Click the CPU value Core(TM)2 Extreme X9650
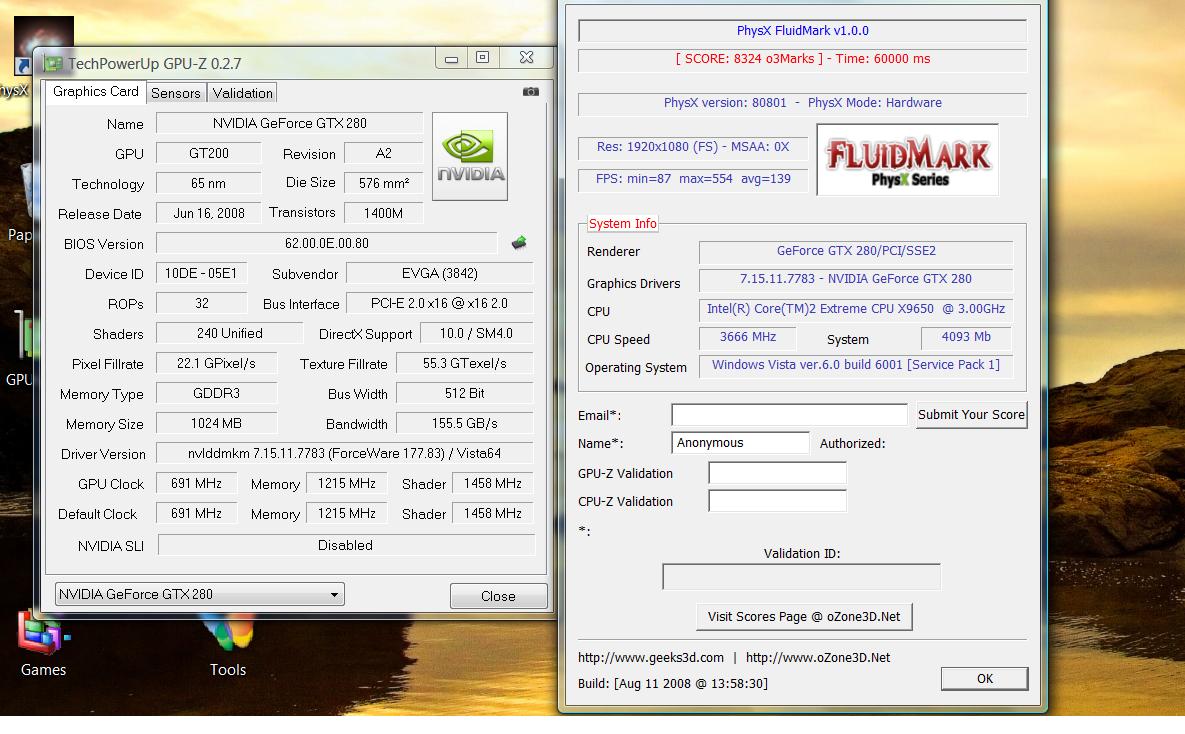The width and height of the screenshot is (1185, 734). coord(856,309)
